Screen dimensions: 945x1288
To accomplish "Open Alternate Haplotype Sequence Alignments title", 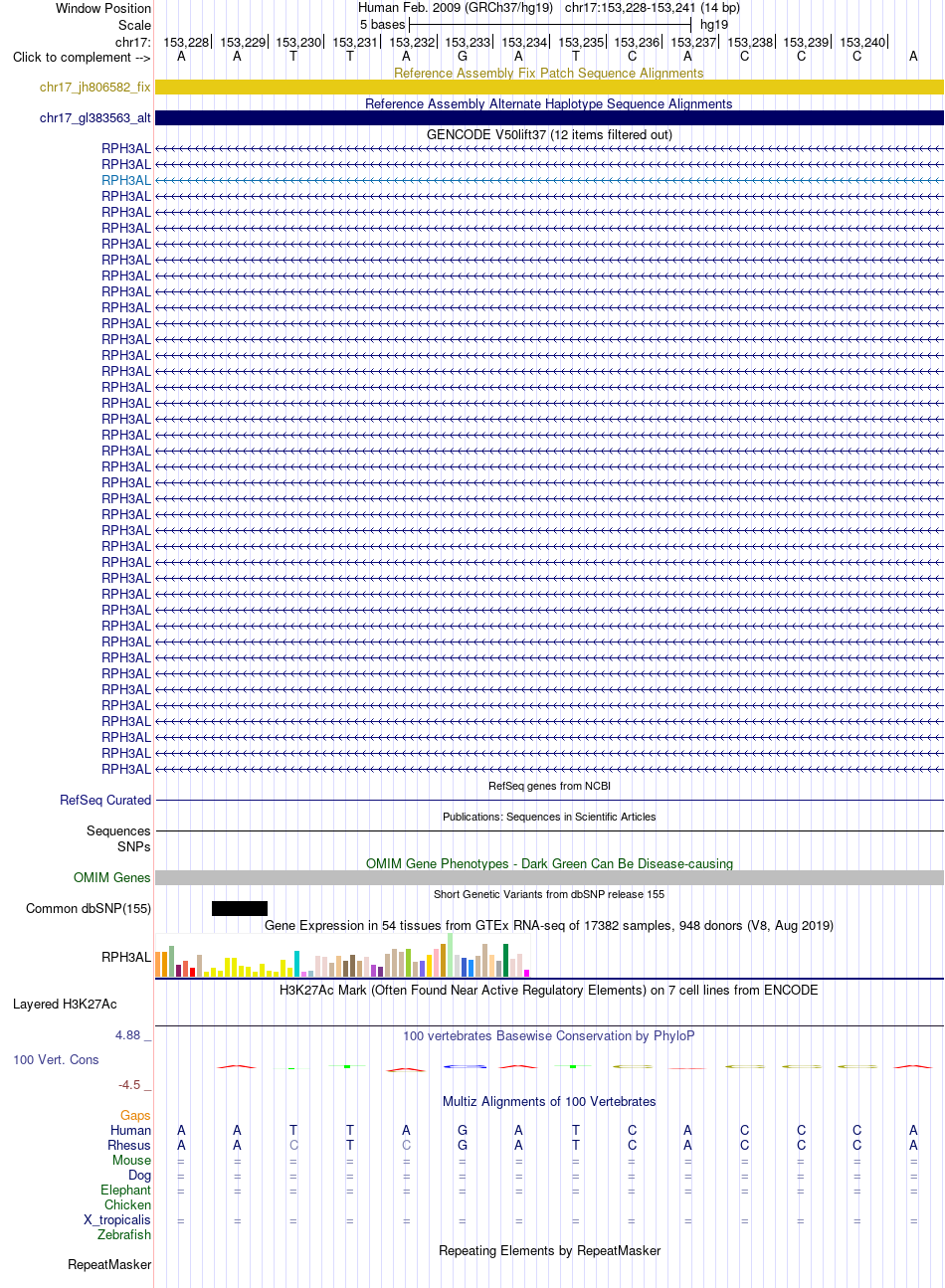I will coord(549,103).
